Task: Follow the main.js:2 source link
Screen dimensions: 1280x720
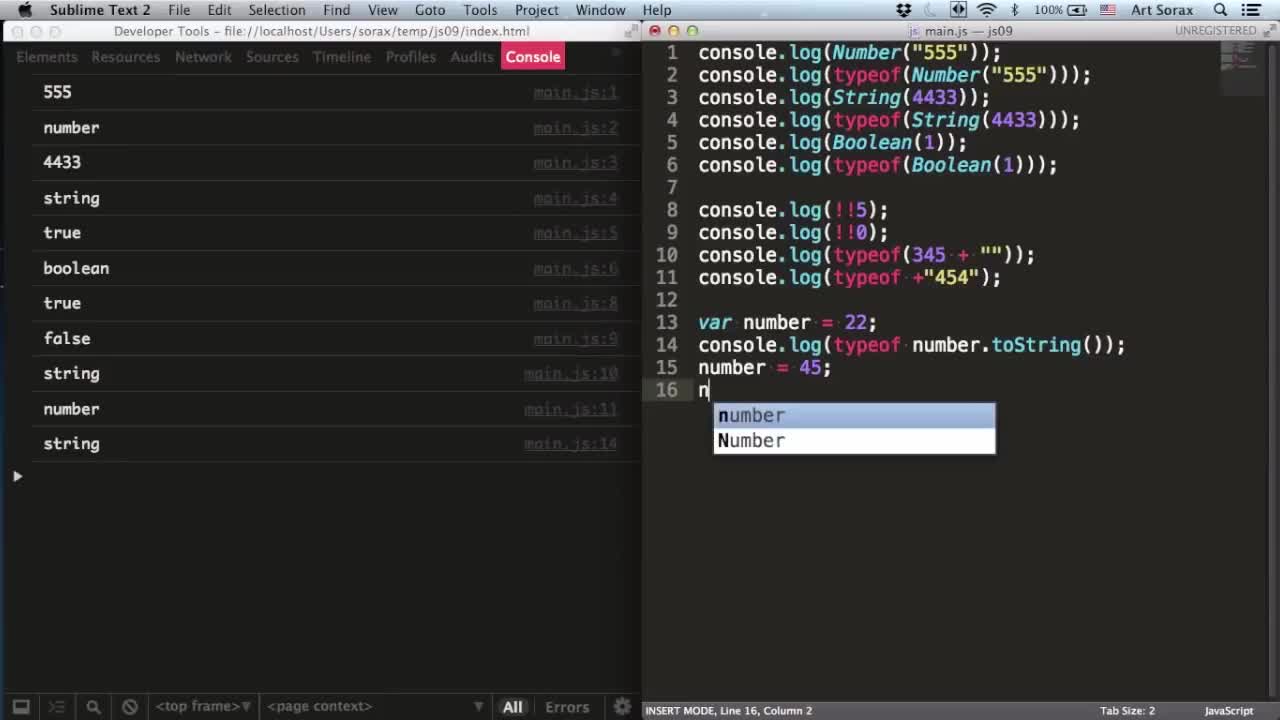Action: click(575, 128)
